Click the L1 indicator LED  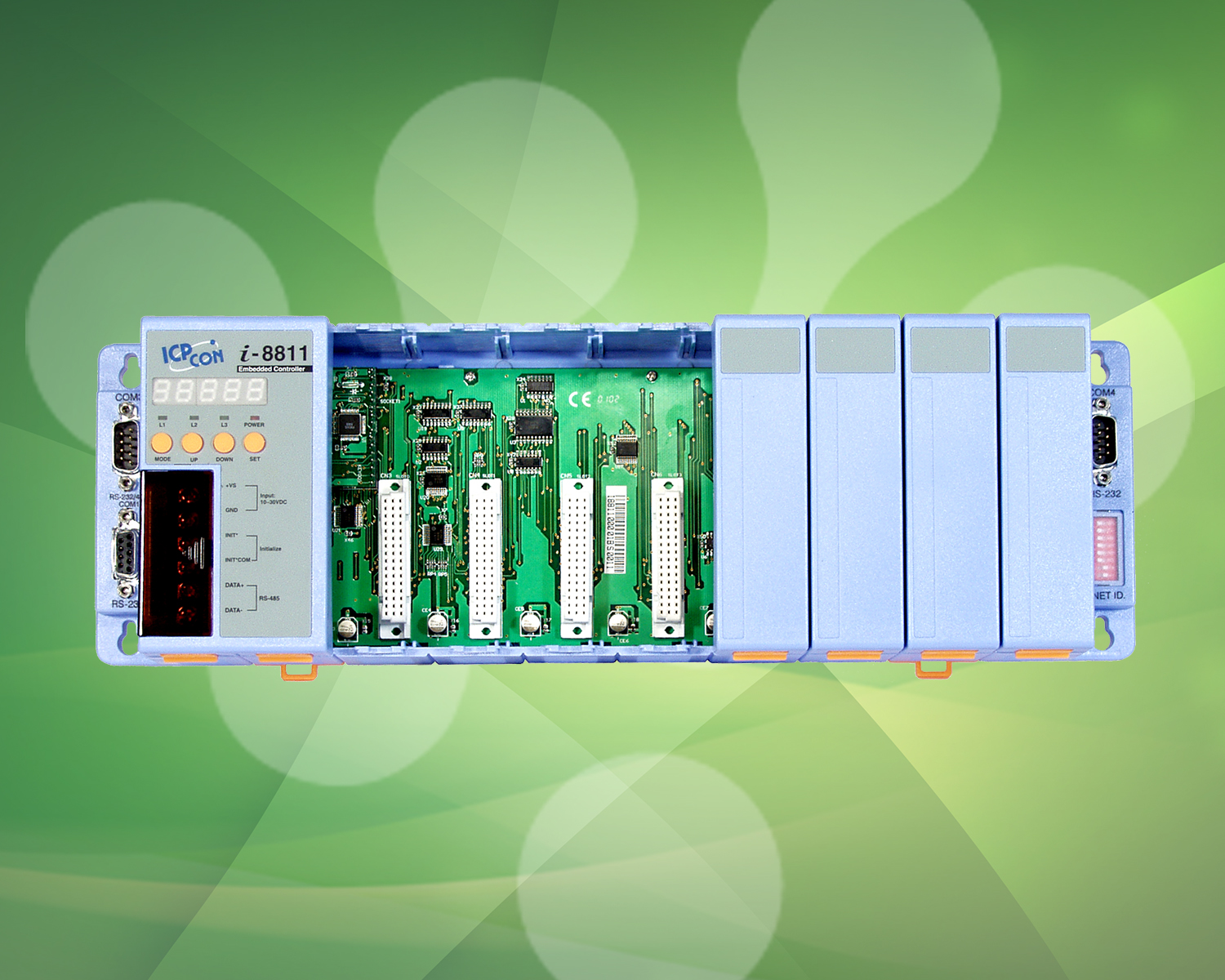click(x=162, y=417)
